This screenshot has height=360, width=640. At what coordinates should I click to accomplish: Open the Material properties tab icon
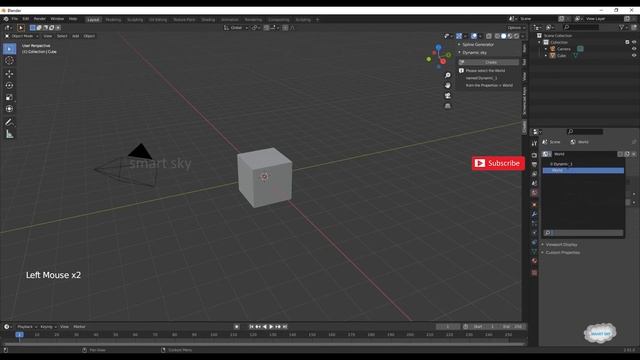coord(534,261)
